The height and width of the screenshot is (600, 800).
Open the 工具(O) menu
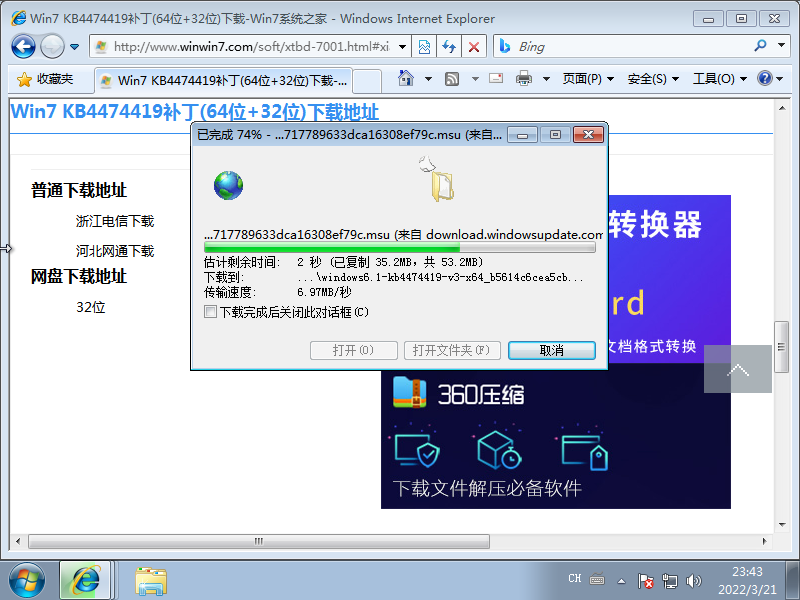pos(714,78)
